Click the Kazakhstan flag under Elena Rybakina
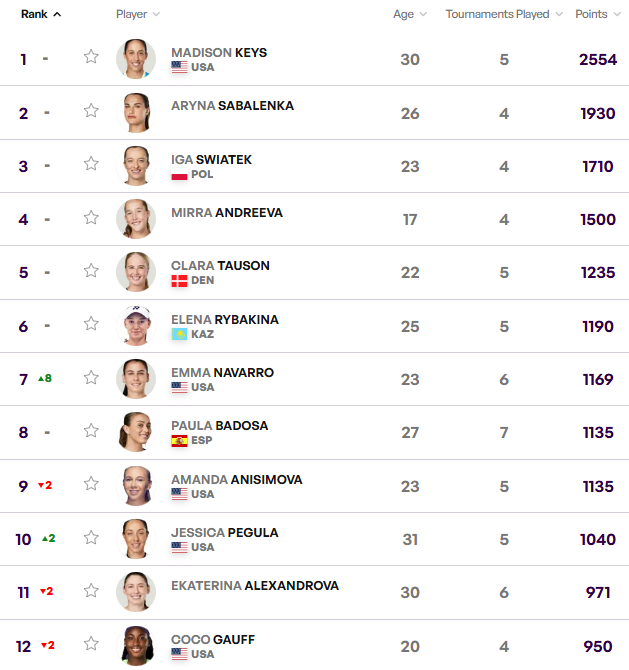Screen dimensions: 629x670 click(x=180, y=334)
